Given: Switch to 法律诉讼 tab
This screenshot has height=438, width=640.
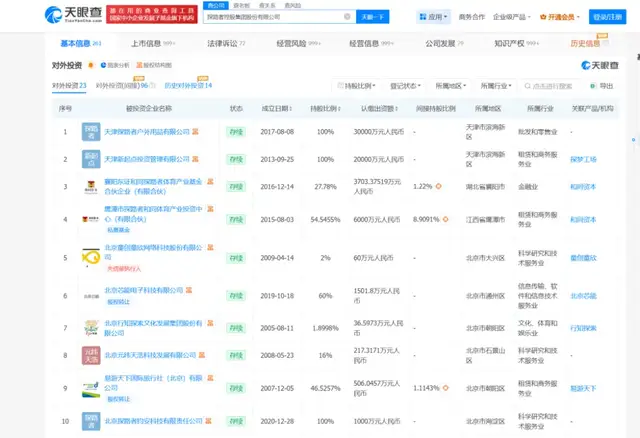Looking at the screenshot, I should click(226, 43).
